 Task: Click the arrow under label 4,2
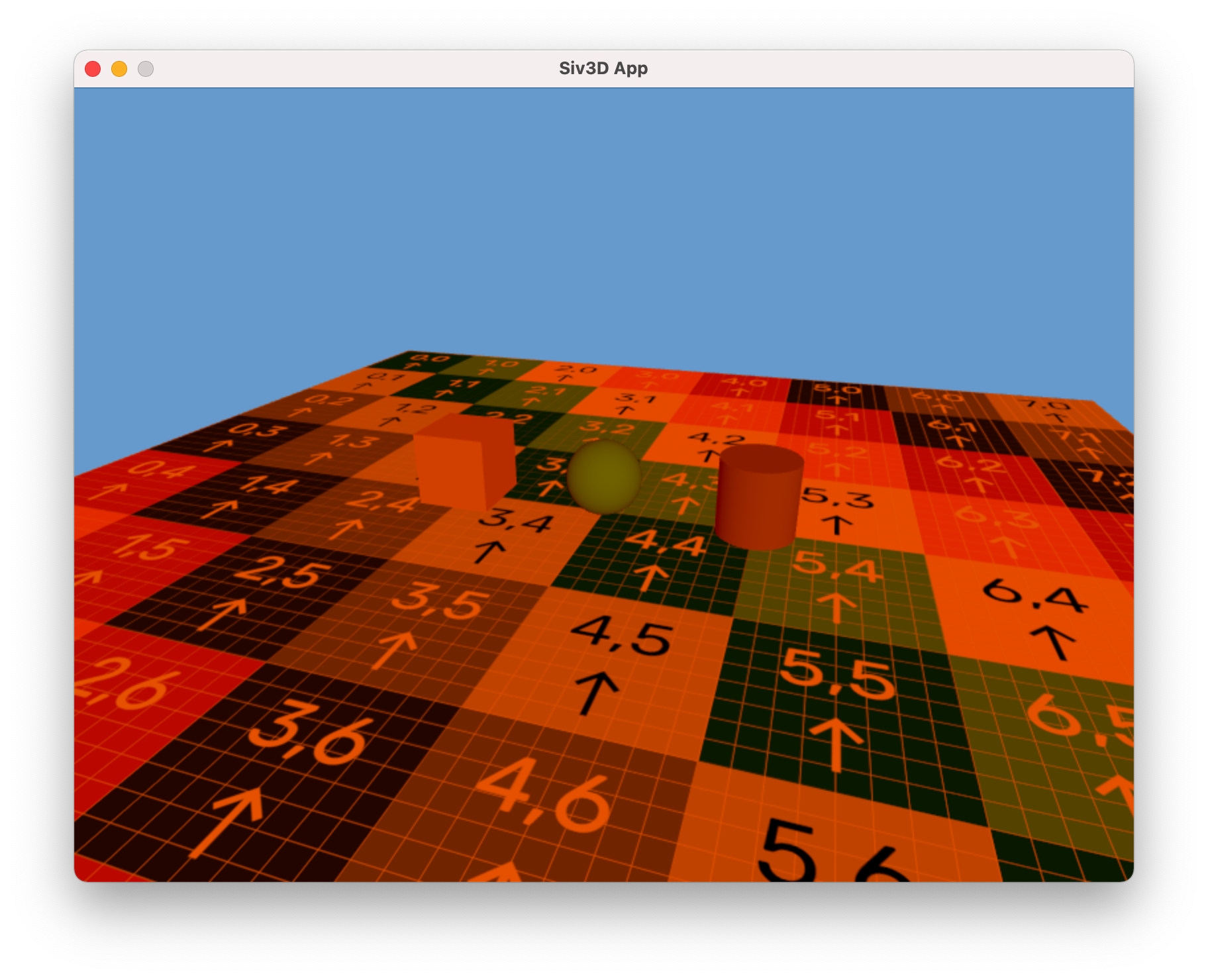[x=709, y=455]
